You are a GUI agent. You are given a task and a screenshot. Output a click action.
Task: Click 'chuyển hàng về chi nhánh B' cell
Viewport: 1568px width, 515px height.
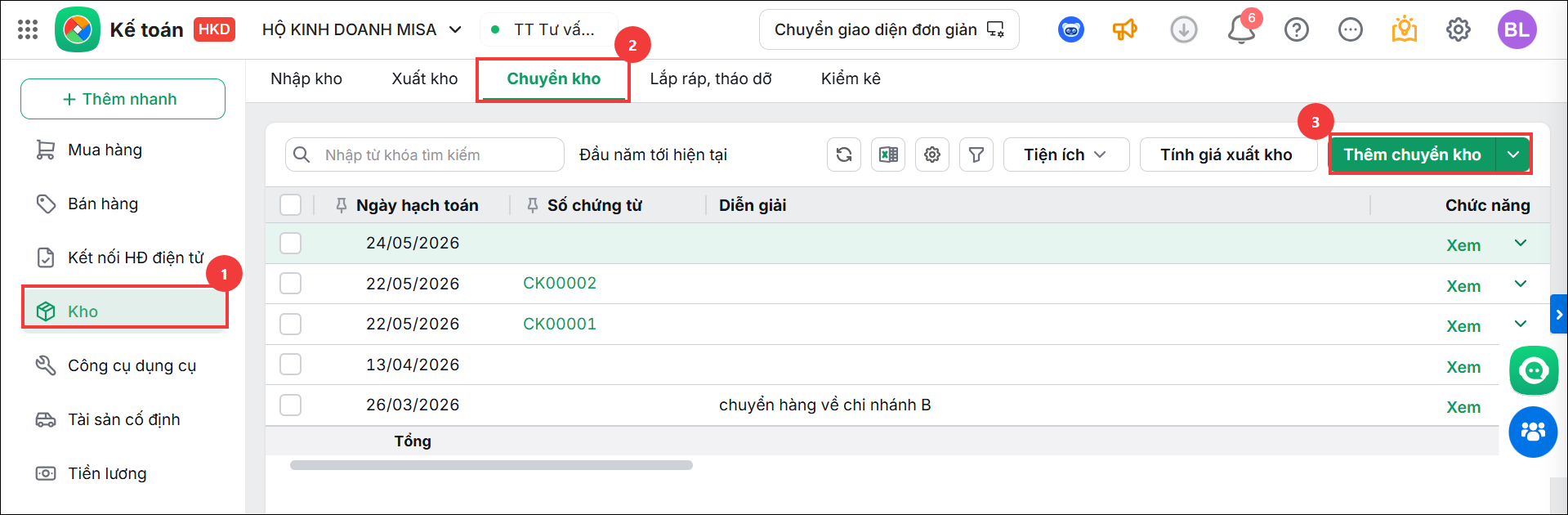pos(824,405)
